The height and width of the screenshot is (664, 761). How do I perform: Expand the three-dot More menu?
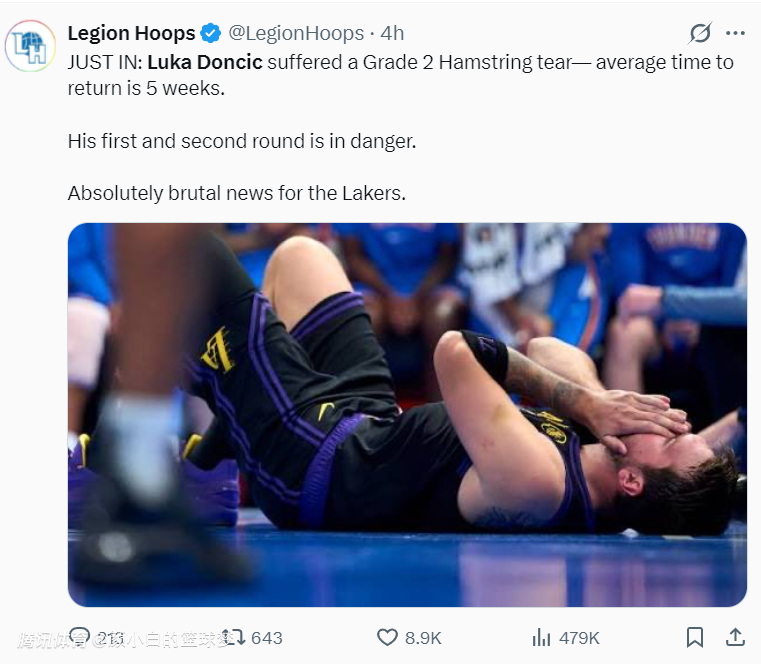click(735, 34)
